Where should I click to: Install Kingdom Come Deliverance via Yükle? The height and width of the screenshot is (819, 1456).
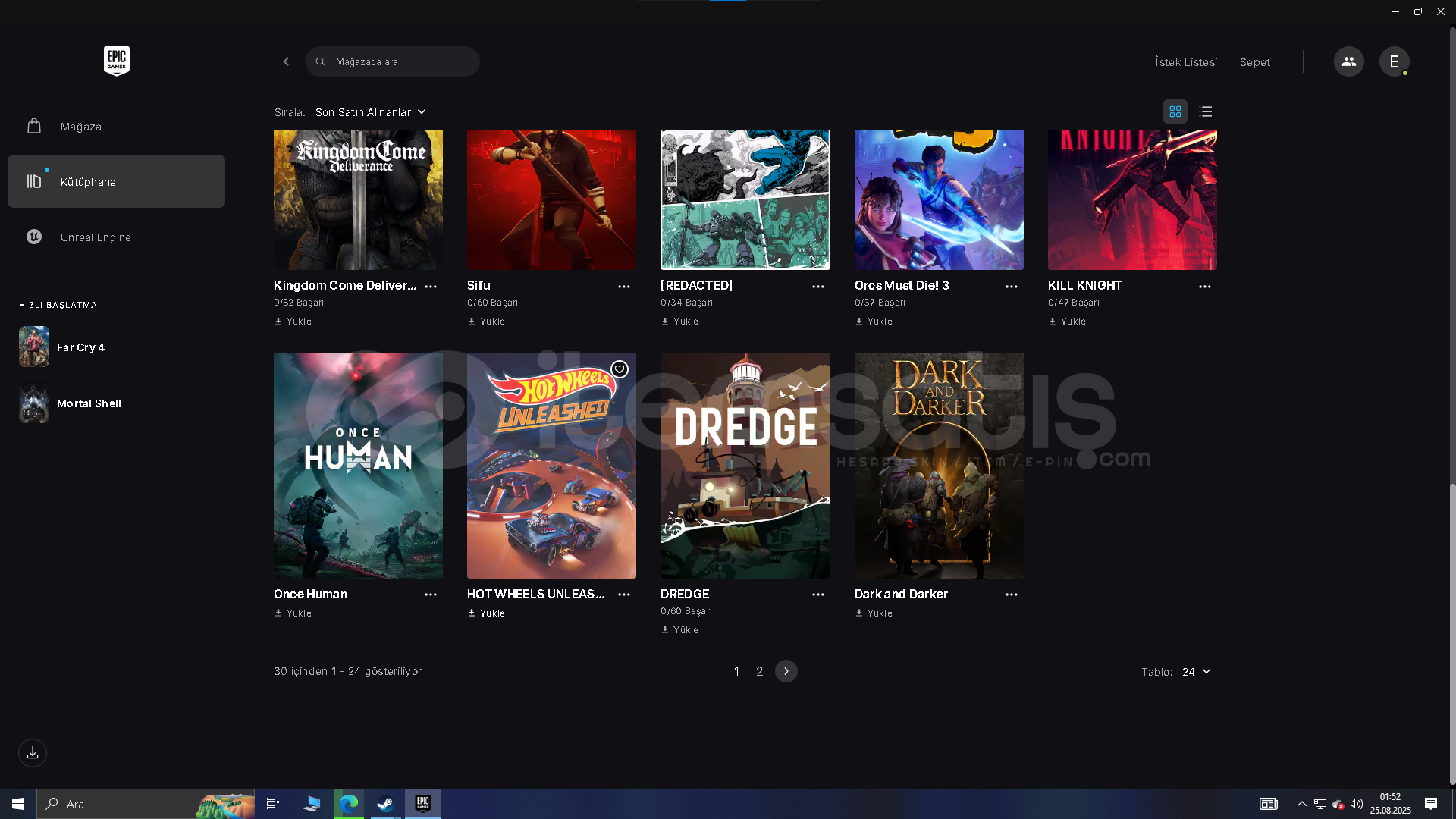point(293,322)
